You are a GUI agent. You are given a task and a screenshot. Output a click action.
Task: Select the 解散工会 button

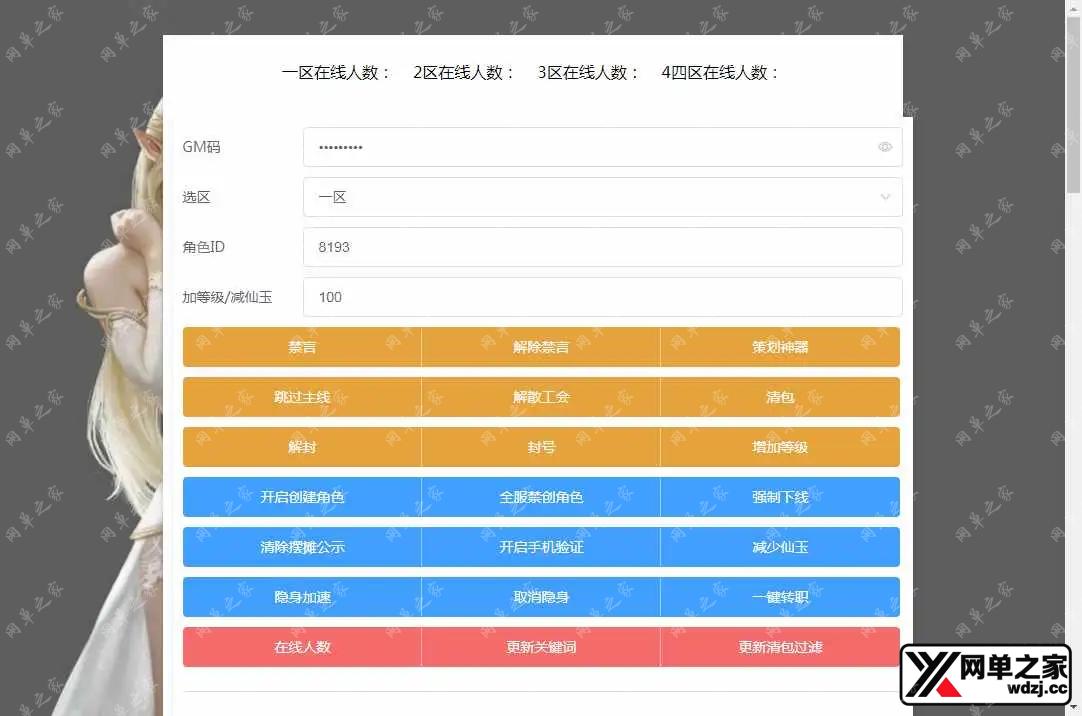[541, 397]
